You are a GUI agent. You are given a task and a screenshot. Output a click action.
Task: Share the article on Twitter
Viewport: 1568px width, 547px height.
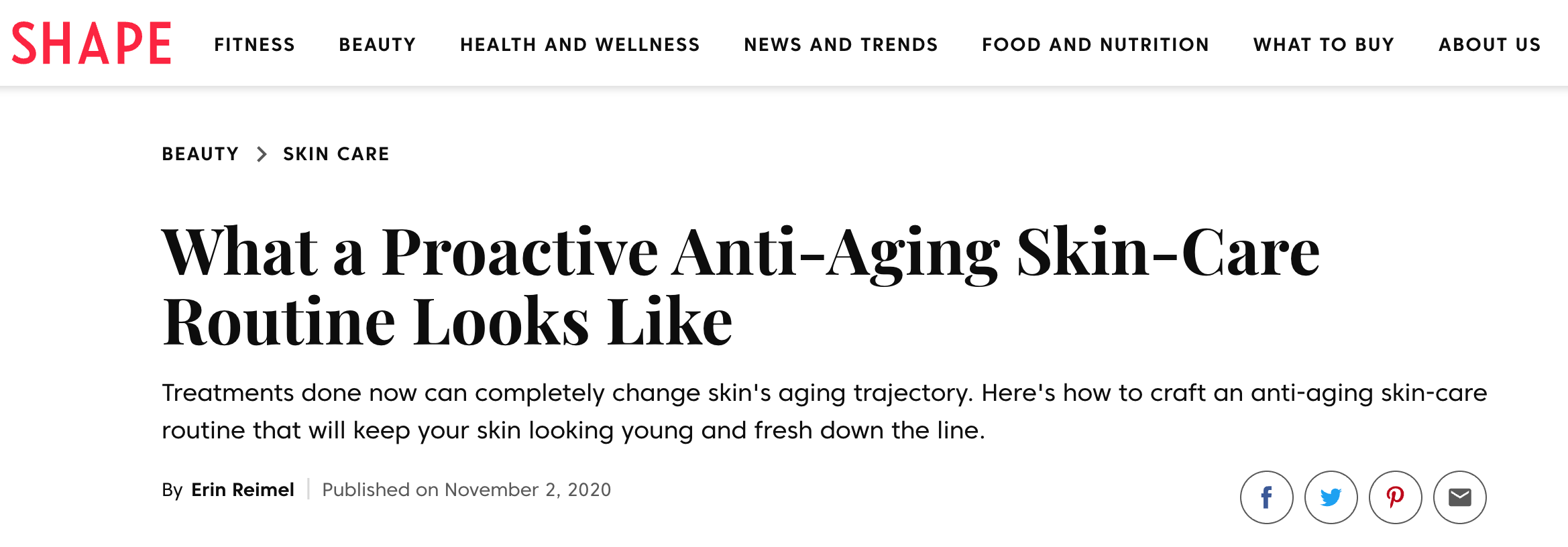click(x=1331, y=497)
